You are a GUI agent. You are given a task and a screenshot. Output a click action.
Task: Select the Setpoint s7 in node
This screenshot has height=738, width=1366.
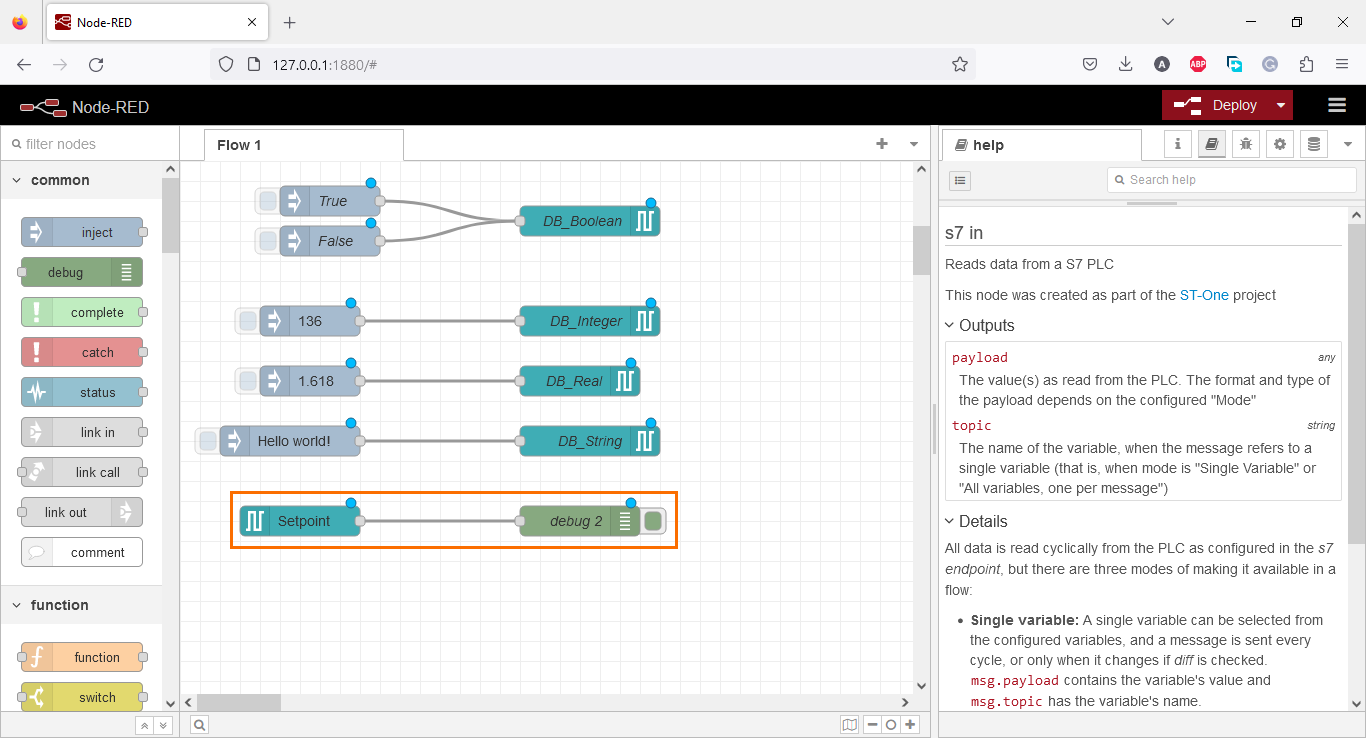click(x=300, y=521)
